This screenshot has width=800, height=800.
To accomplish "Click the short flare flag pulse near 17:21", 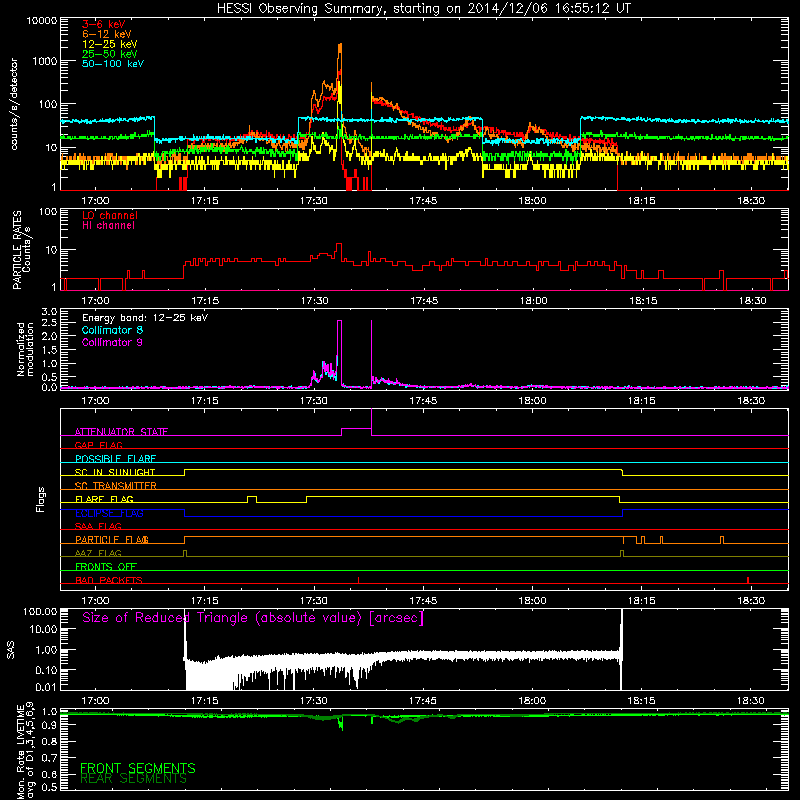I will click(x=252, y=497).
